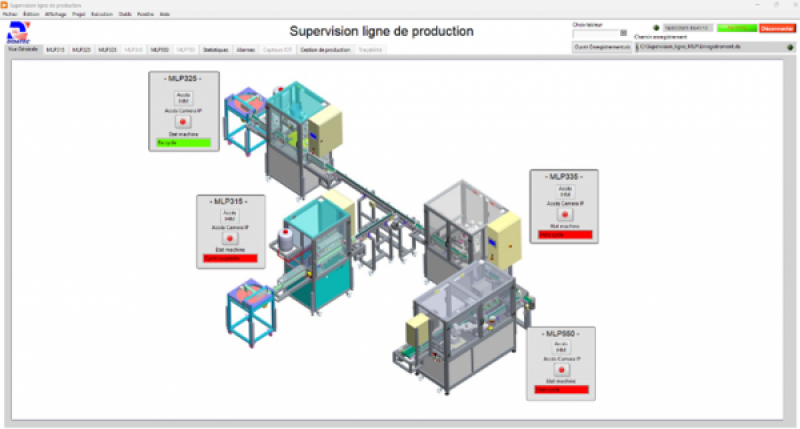This screenshot has height=429, width=800.
Task: Click the MLP325 panel title
Action: click(183, 79)
